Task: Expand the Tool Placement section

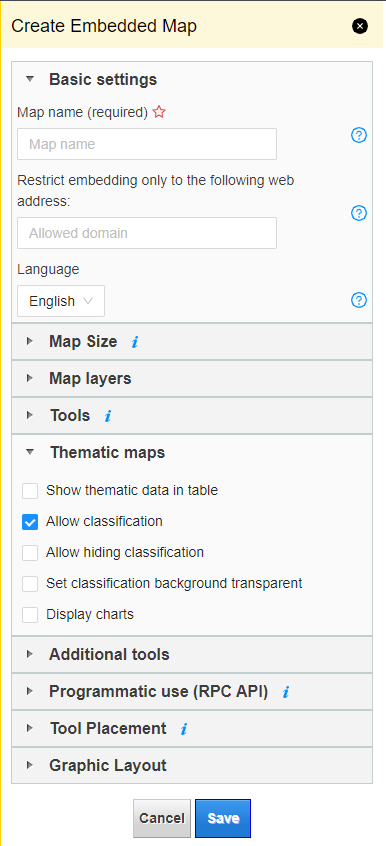Action: pos(192,728)
